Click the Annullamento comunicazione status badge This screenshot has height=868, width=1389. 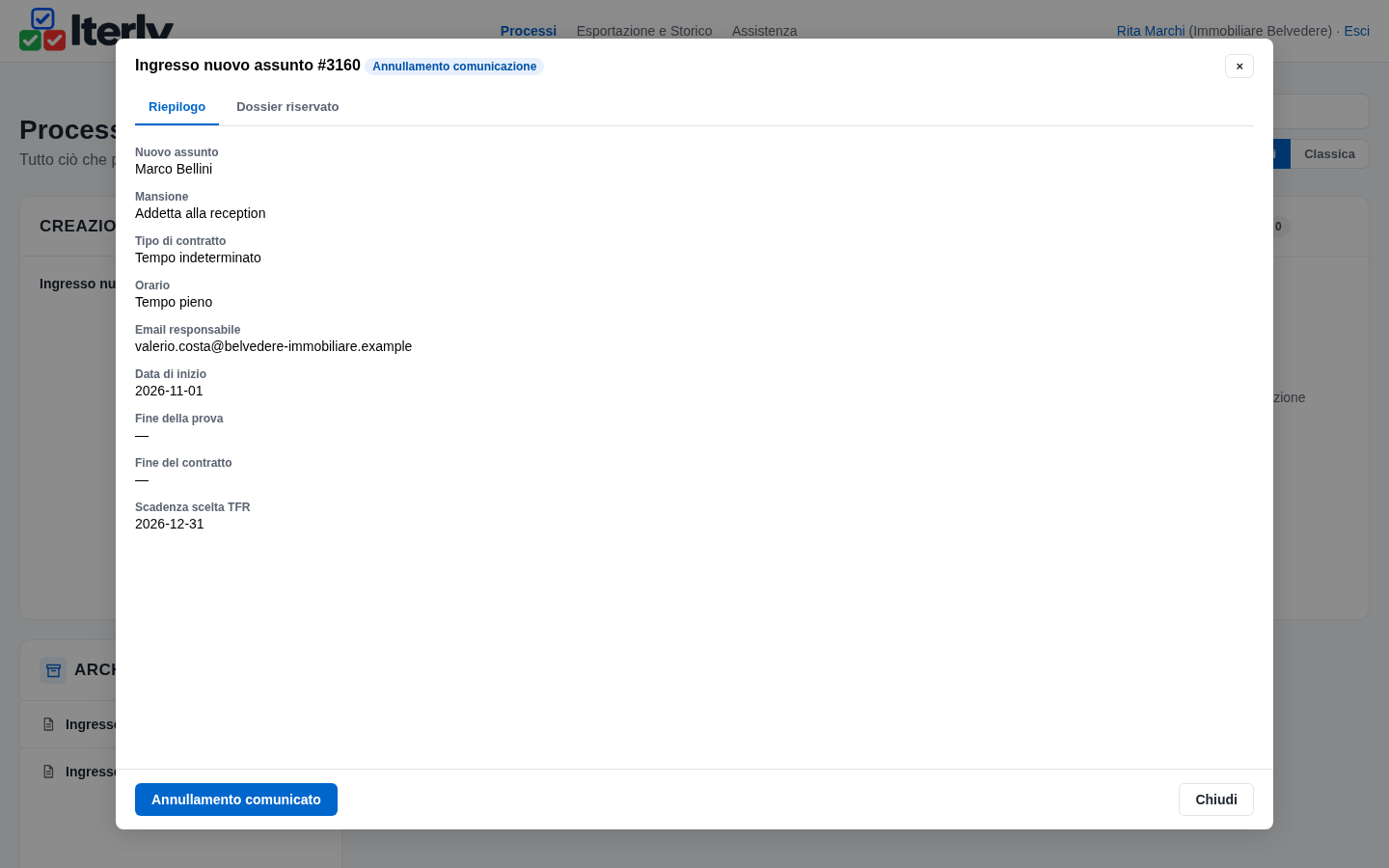coord(454,67)
